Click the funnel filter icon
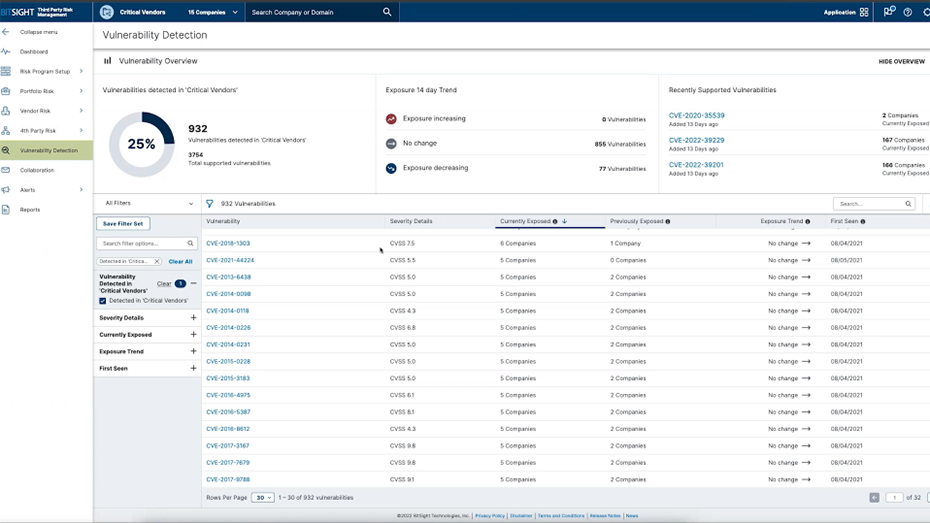 (210, 204)
